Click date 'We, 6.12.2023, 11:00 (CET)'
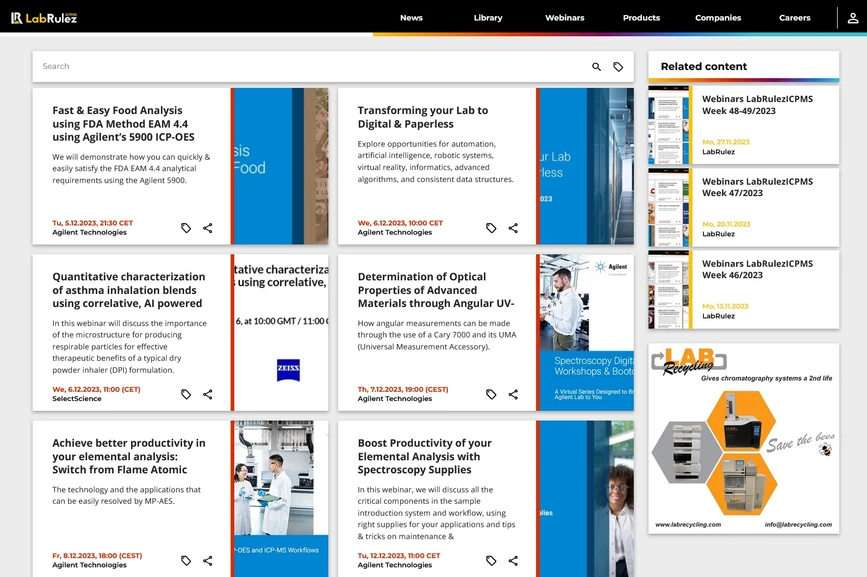 [x=96, y=390]
